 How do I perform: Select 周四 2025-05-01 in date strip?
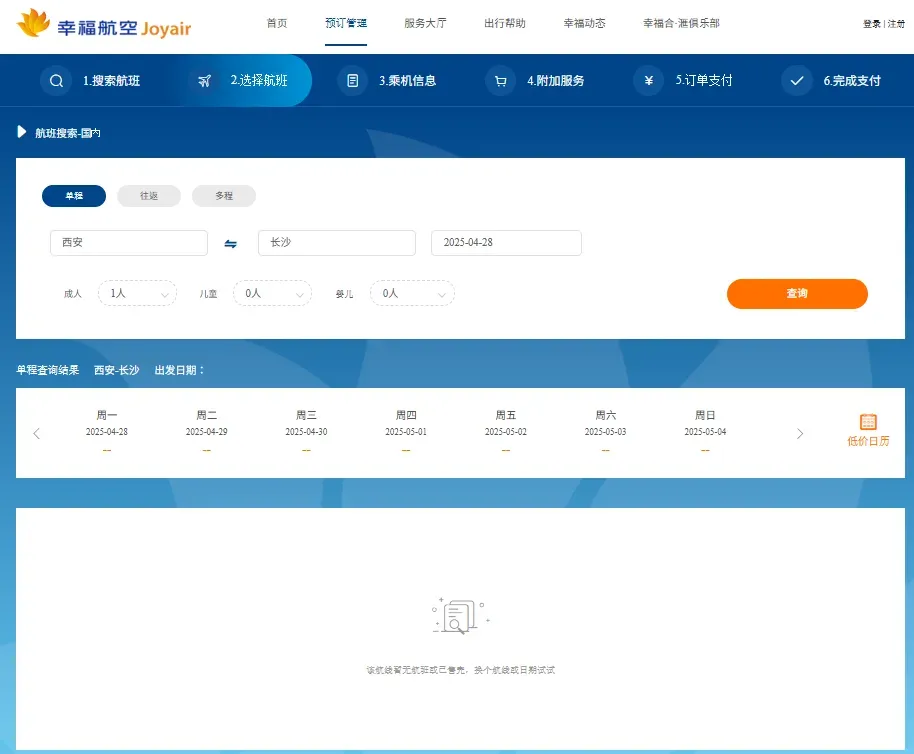pyautogui.click(x=406, y=432)
